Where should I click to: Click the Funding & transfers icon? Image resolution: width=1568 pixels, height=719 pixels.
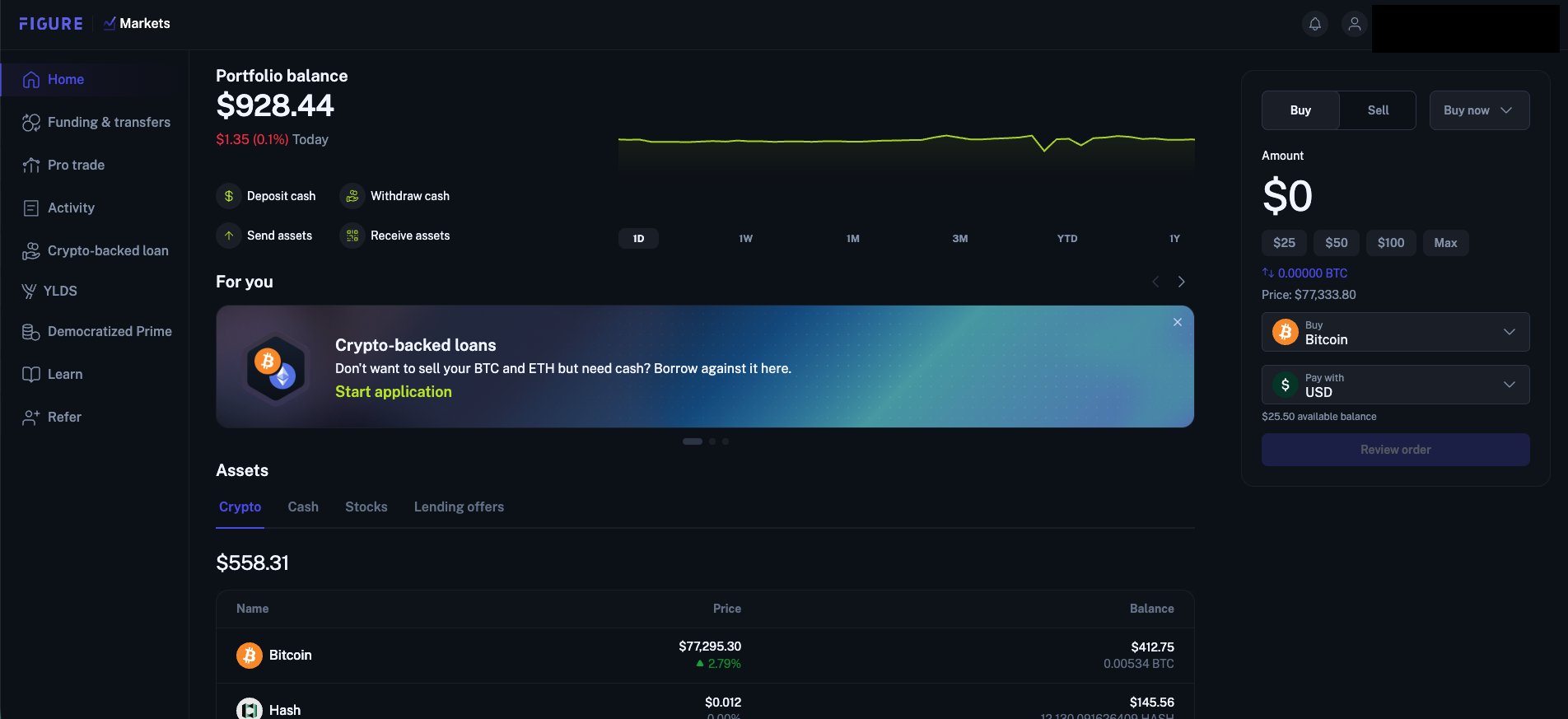pyautogui.click(x=31, y=122)
